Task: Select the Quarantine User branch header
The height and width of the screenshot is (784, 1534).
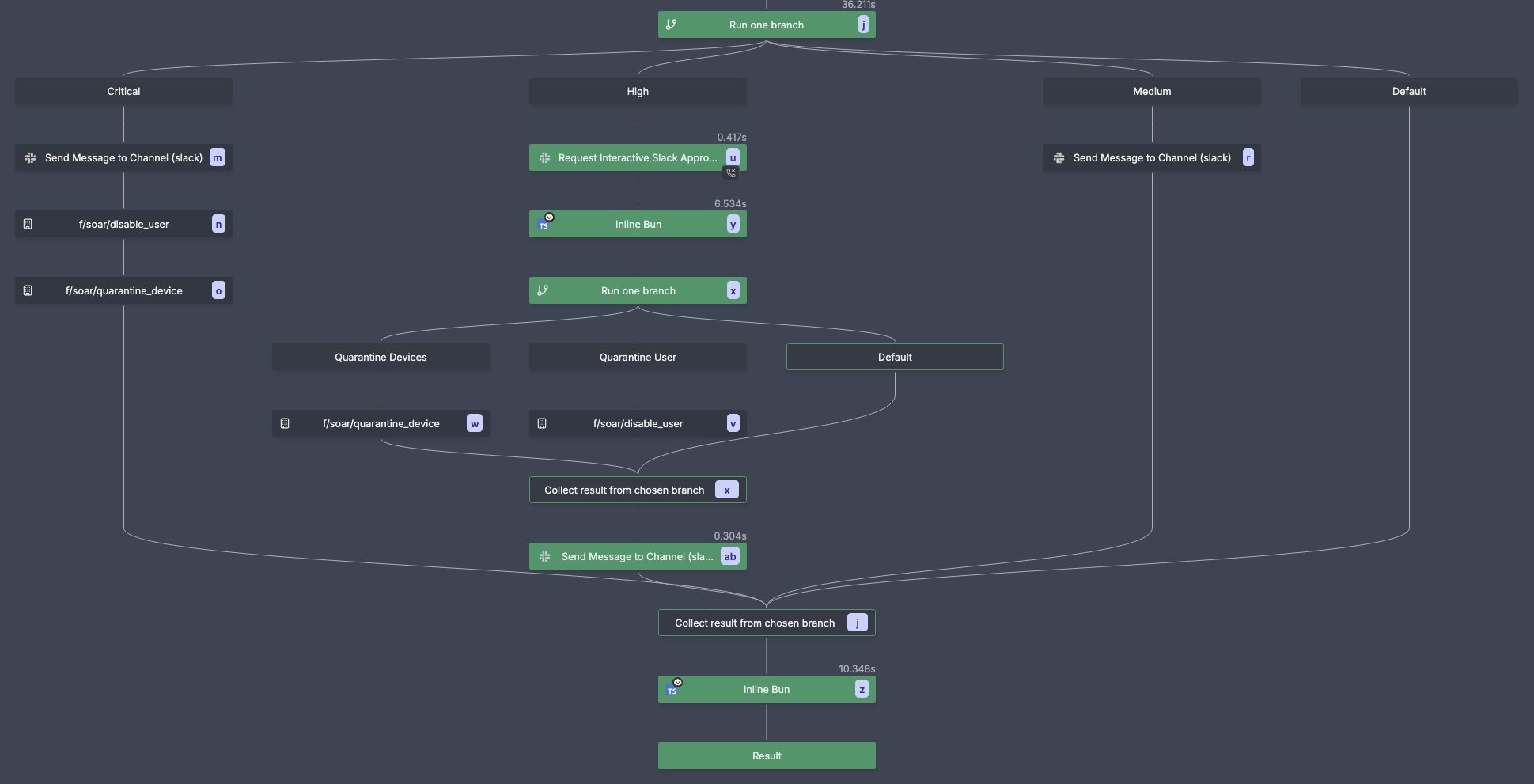Action: pos(638,357)
